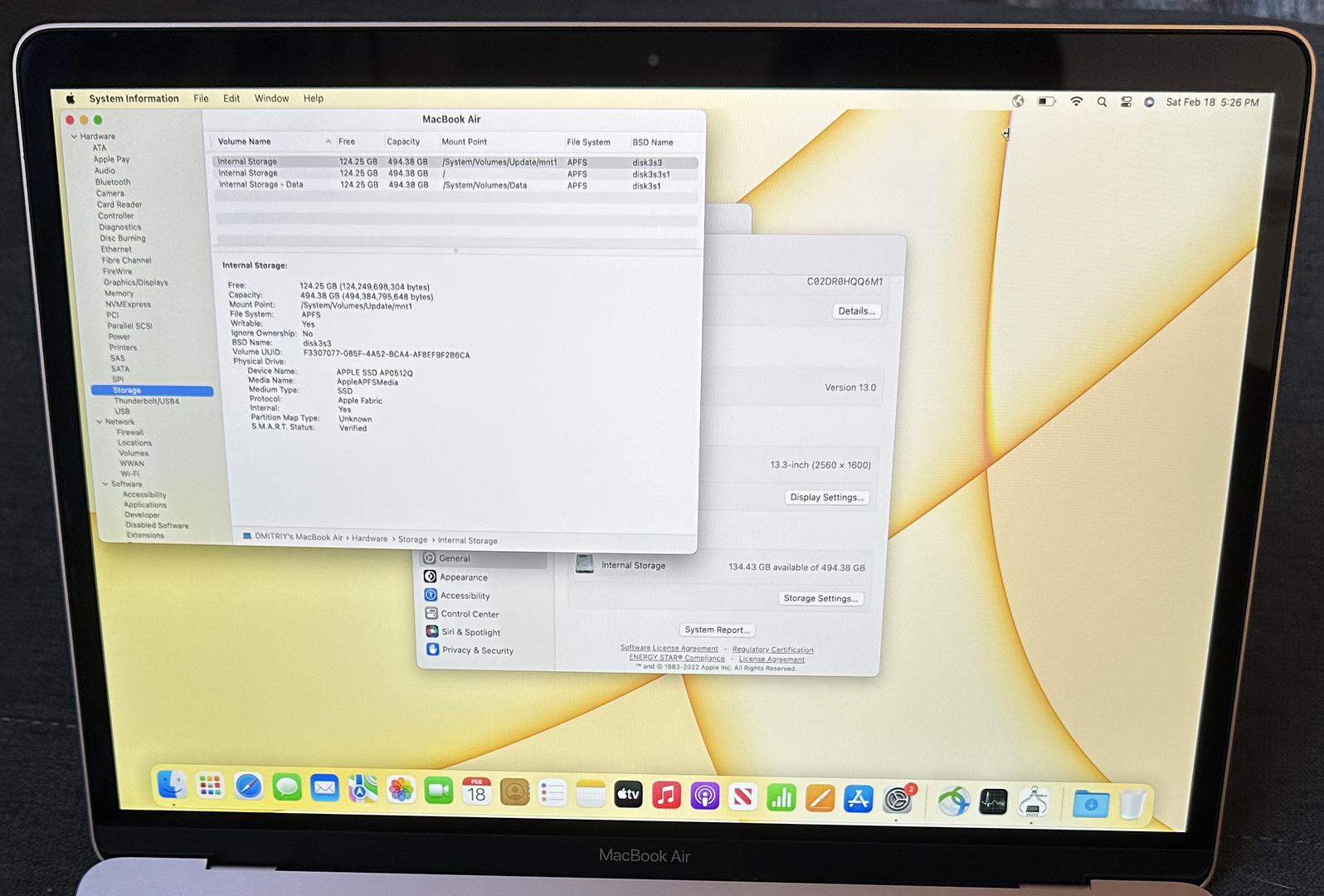Open the Apple menu

coord(71,98)
